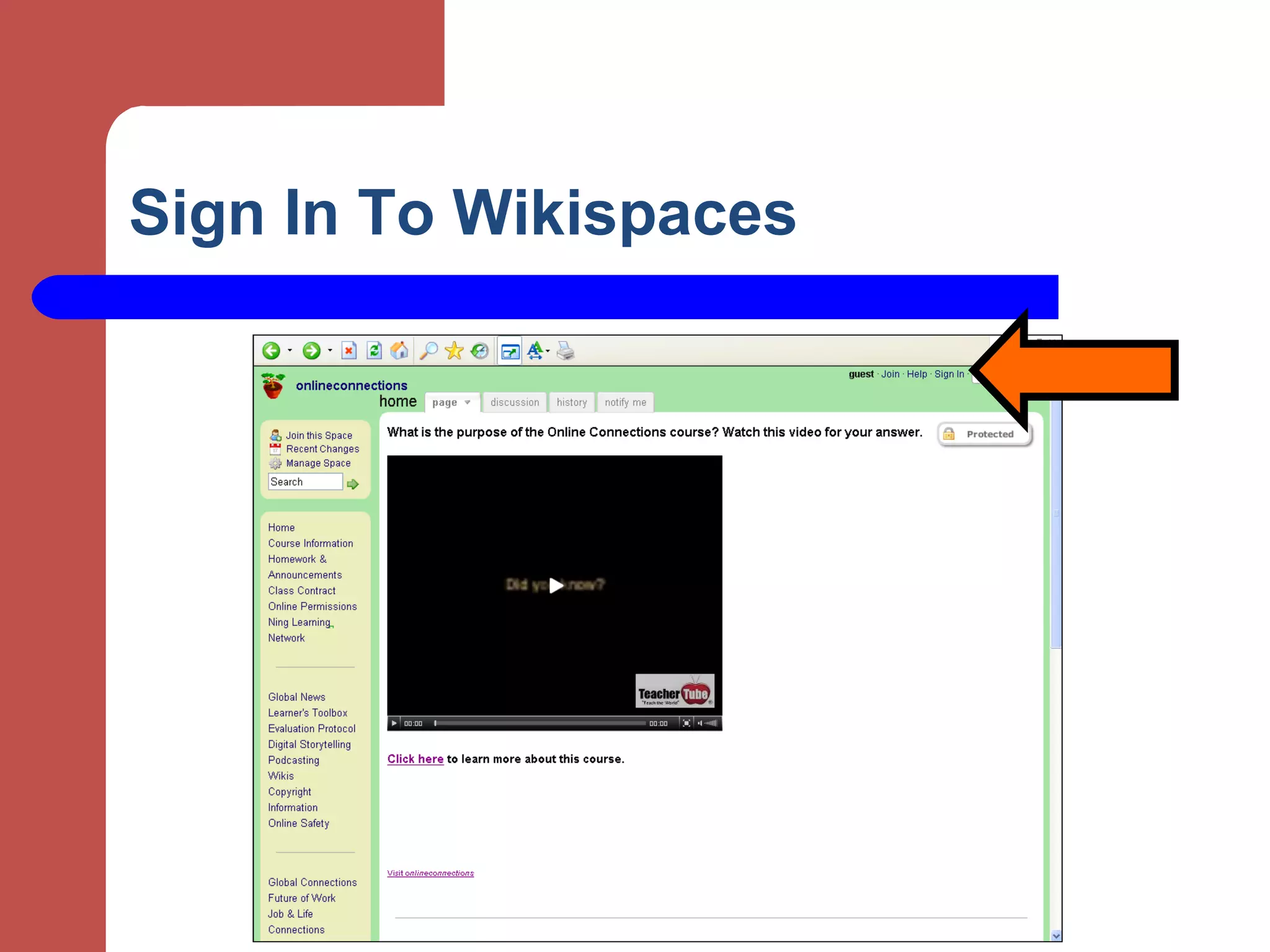1270x952 pixels.
Task: Open the Online Permissions sidebar link
Action: pos(312,607)
